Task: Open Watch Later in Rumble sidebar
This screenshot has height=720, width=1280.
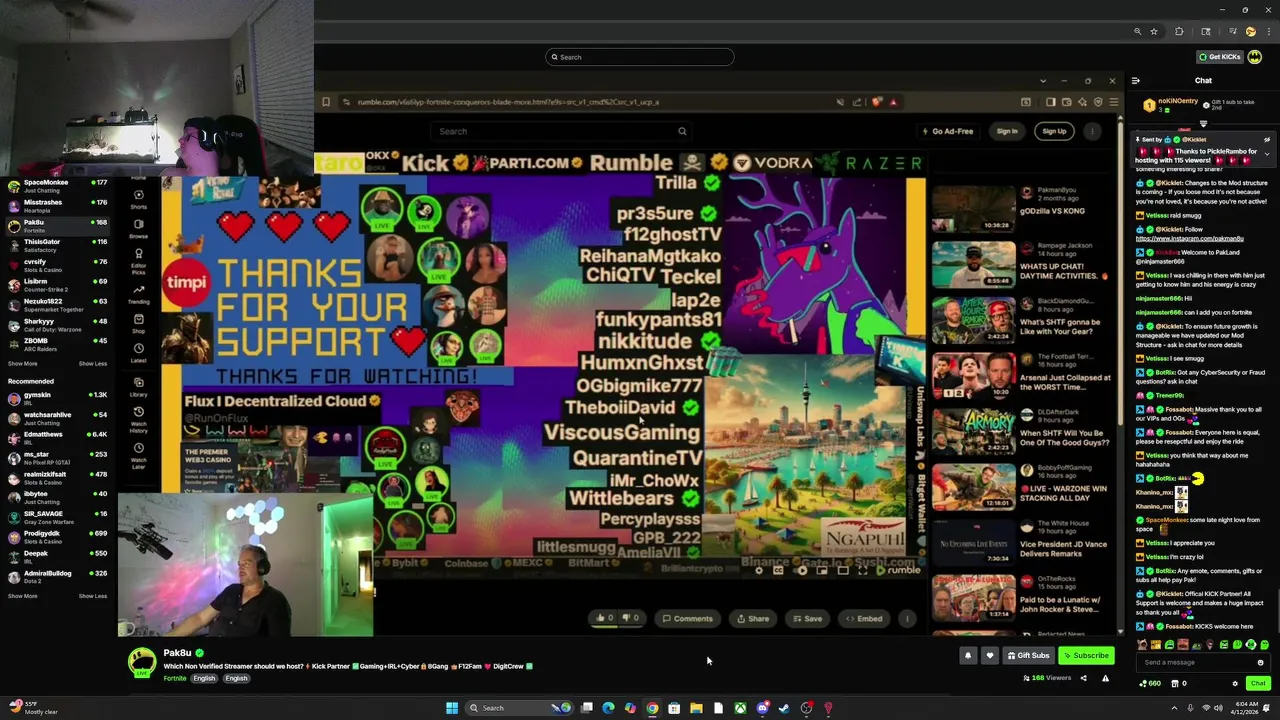Action: click(138, 455)
